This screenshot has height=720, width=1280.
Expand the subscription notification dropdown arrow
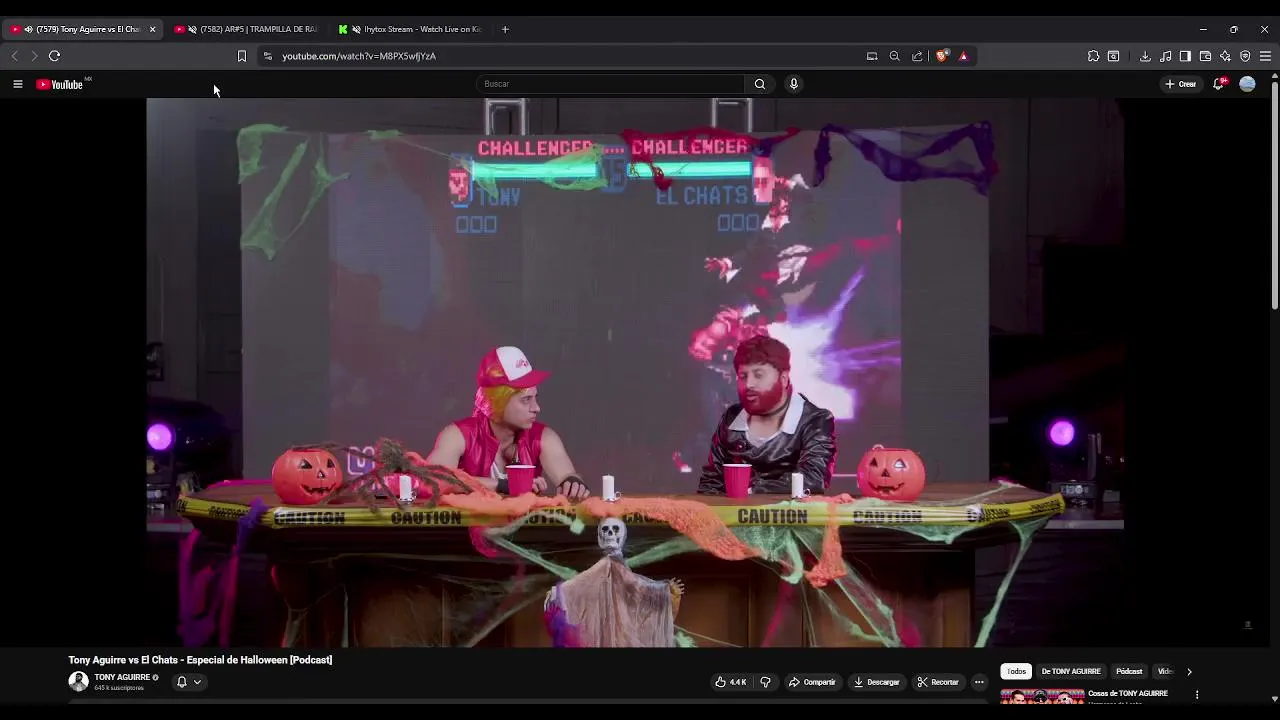point(197,682)
